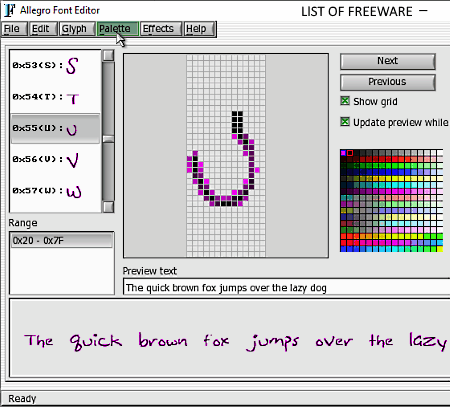The image size is (450, 407).
Task: Click glyph list scroll up arrow
Action: (x=108, y=55)
